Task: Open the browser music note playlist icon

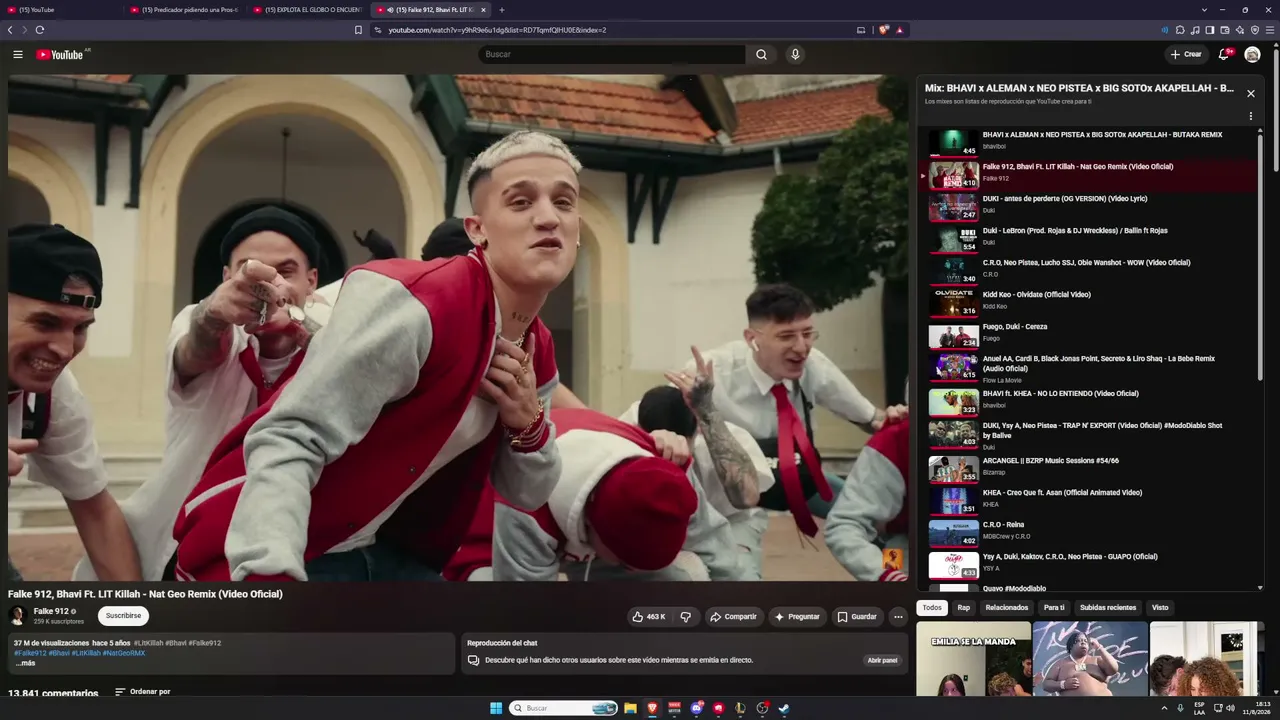Action: [1195, 30]
